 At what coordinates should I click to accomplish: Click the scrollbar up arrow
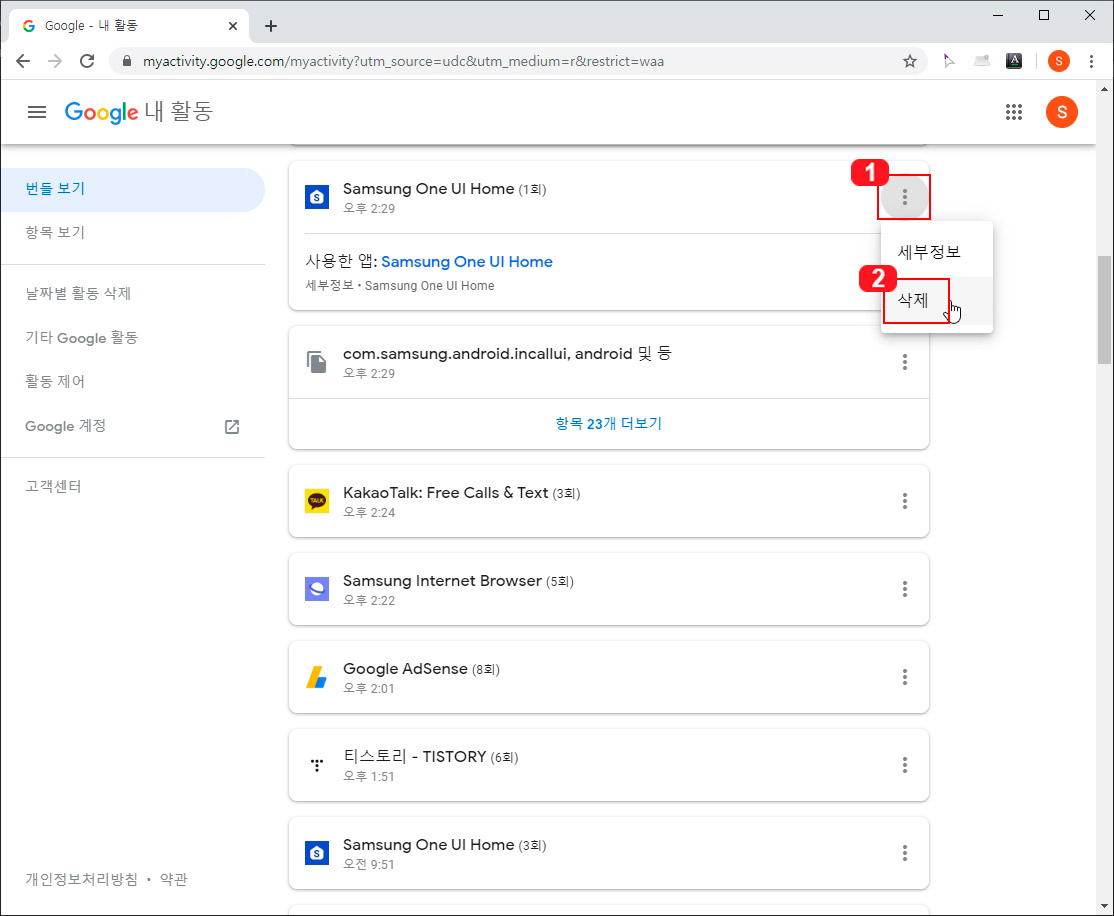(1104, 90)
